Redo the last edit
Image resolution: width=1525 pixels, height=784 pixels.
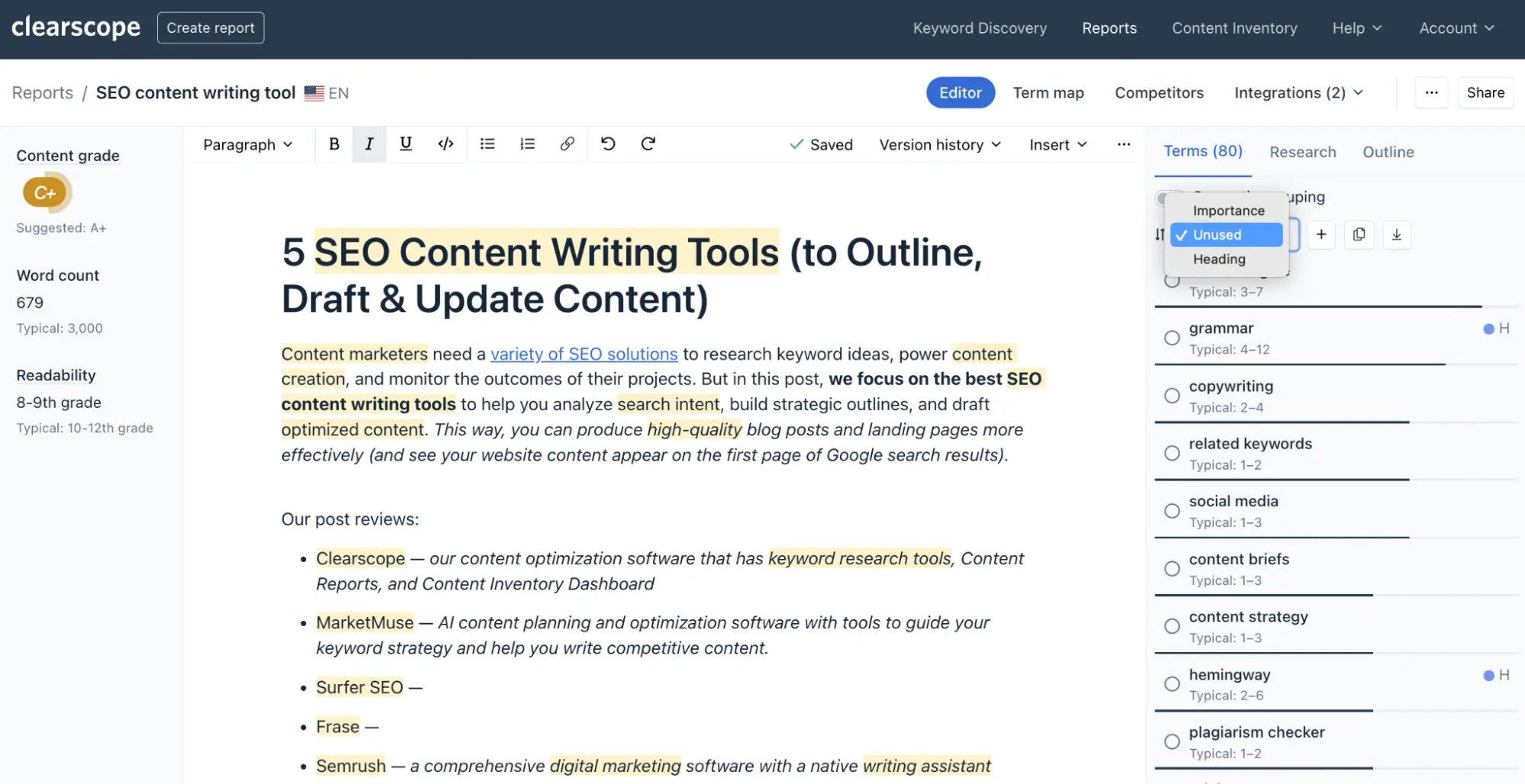(x=648, y=144)
